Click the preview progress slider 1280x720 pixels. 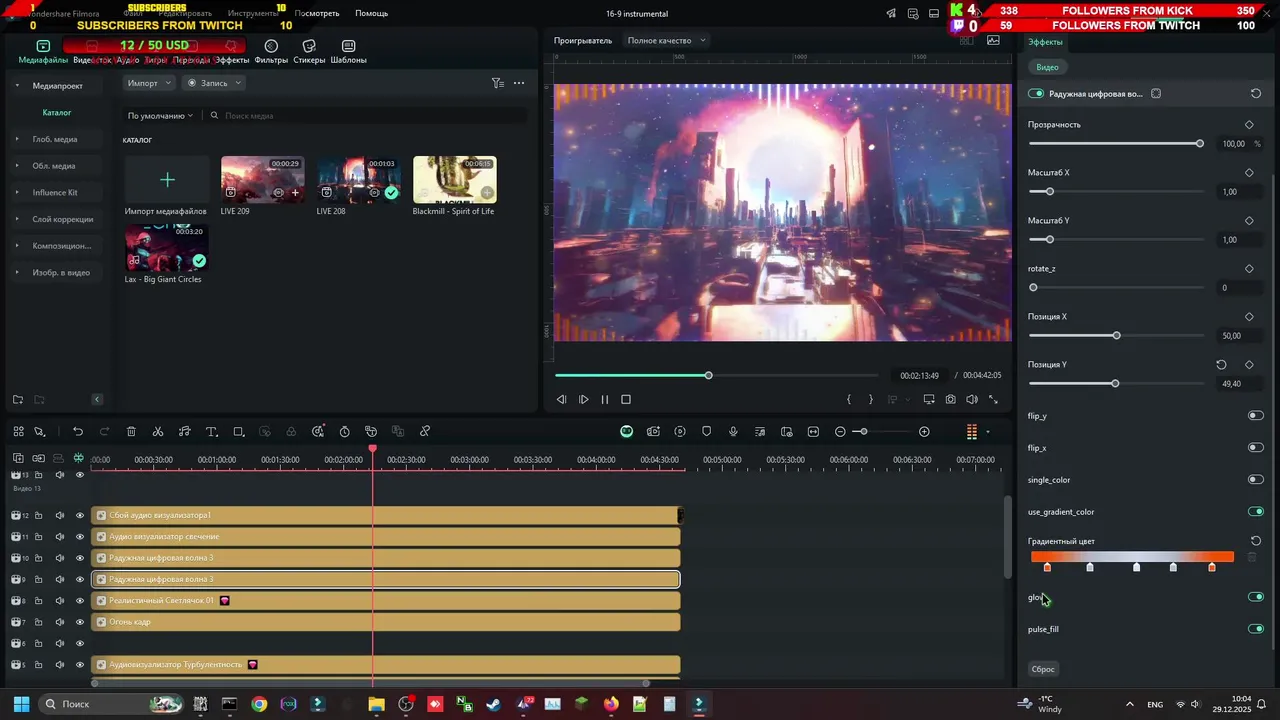pos(715,376)
